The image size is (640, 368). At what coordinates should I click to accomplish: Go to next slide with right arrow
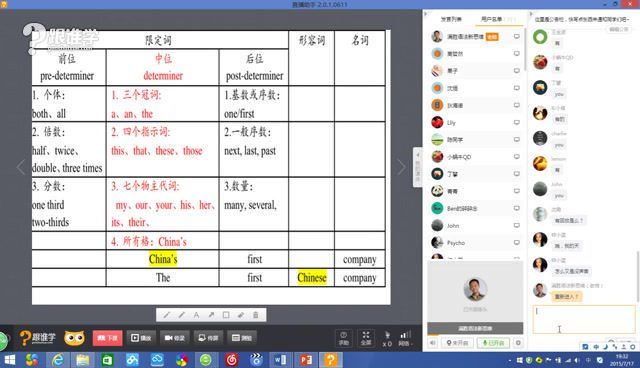tap(402, 166)
